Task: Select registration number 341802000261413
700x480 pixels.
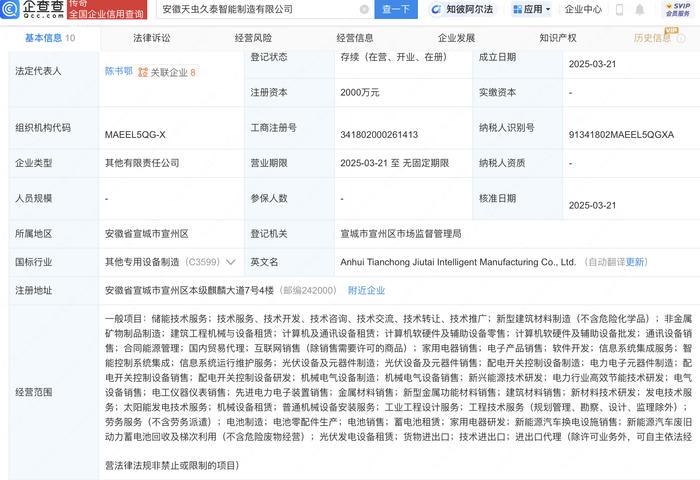Action: 379,134
